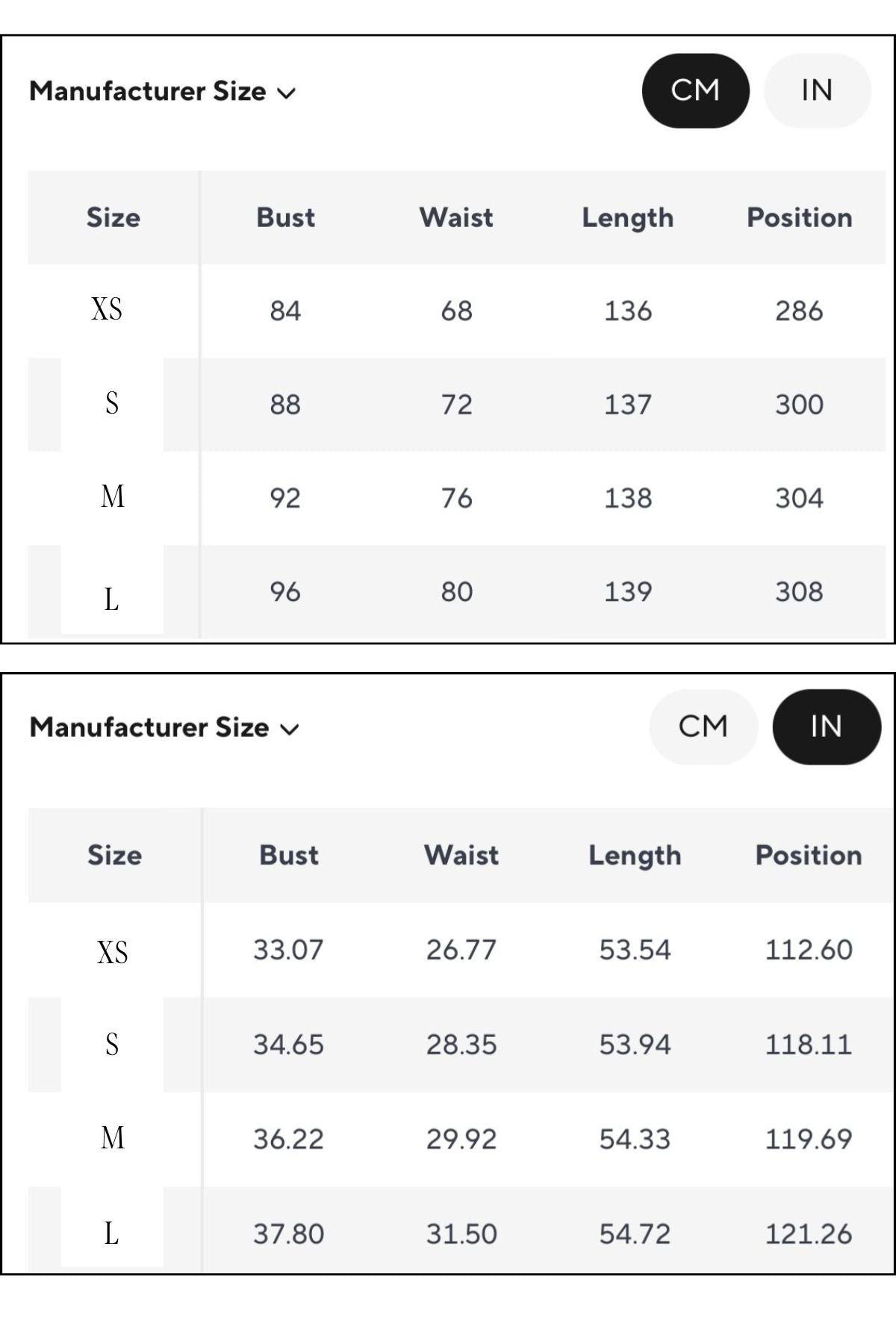
Task: Click the 308 Position cell
Action: tap(799, 592)
